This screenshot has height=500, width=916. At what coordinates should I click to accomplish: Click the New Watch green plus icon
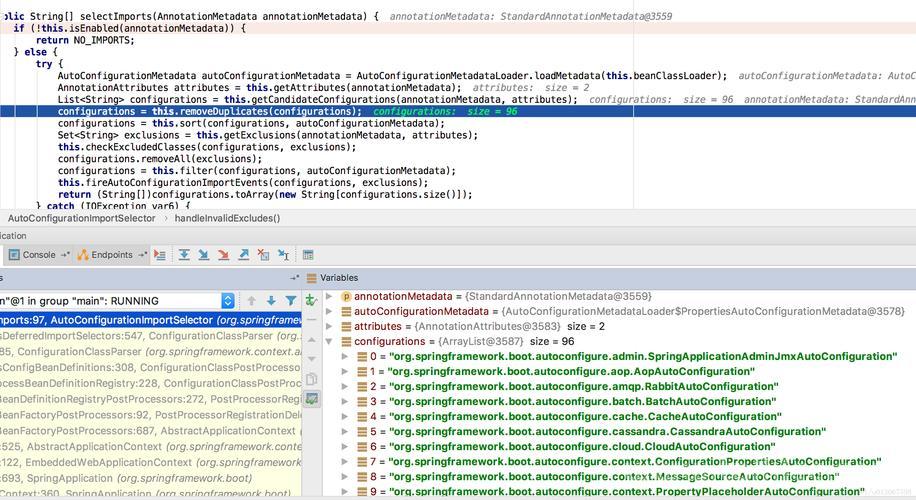click(311, 300)
